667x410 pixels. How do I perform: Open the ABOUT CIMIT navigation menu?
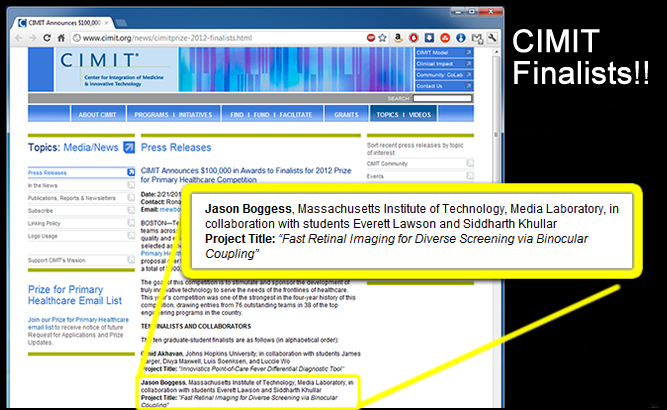point(96,115)
